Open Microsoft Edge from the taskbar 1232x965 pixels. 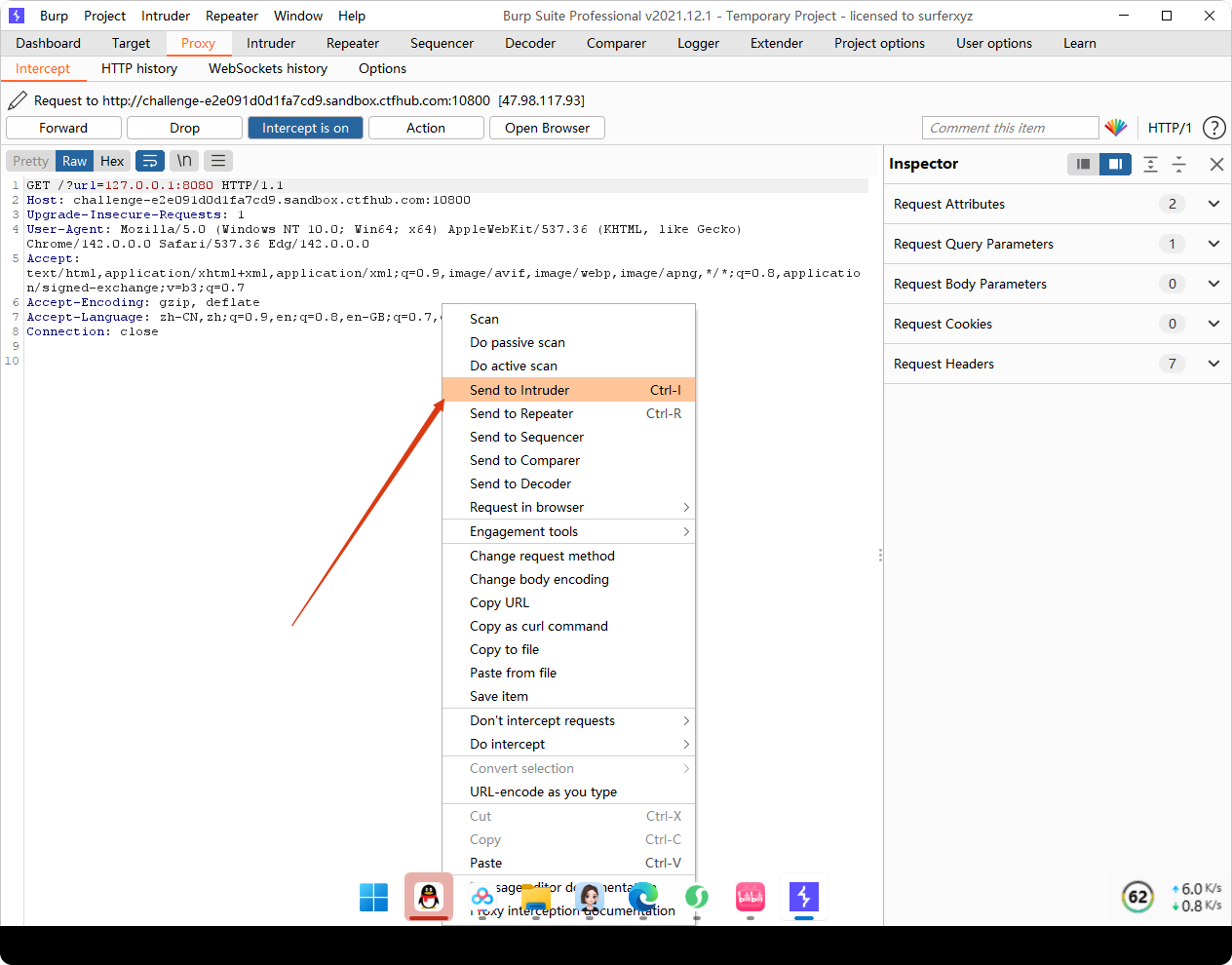point(643,897)
